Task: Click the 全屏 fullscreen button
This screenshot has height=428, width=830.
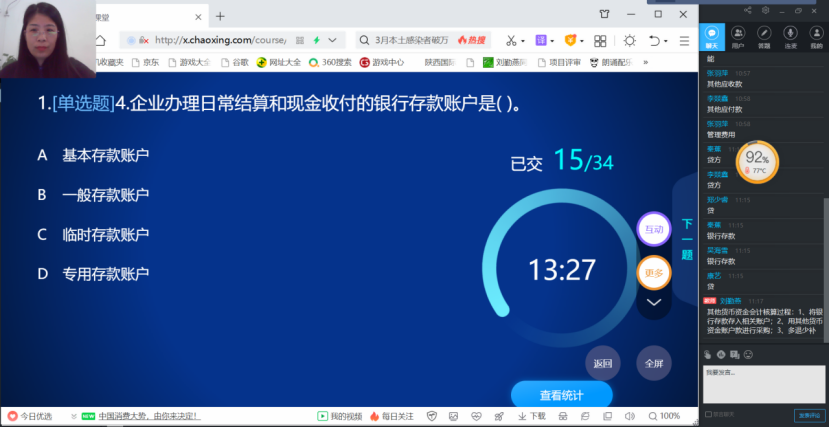Action: [653, 363]
